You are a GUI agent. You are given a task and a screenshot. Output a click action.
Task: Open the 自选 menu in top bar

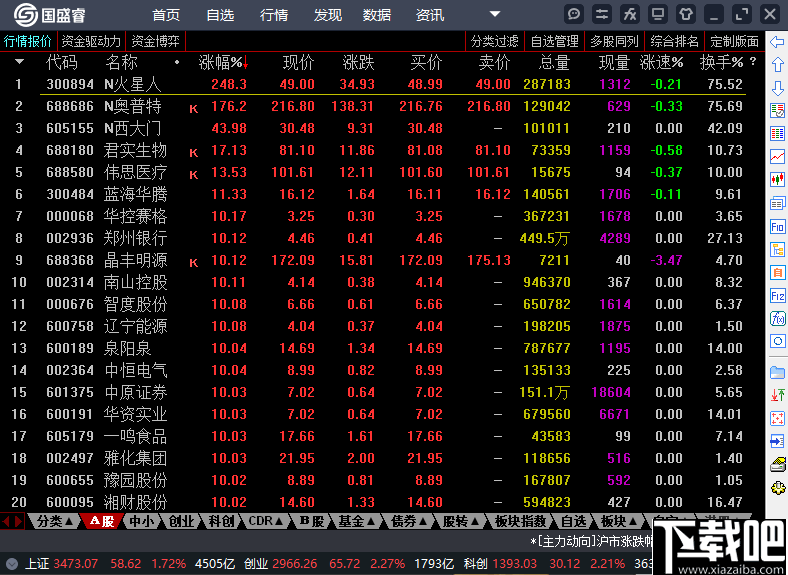[220, 15]
